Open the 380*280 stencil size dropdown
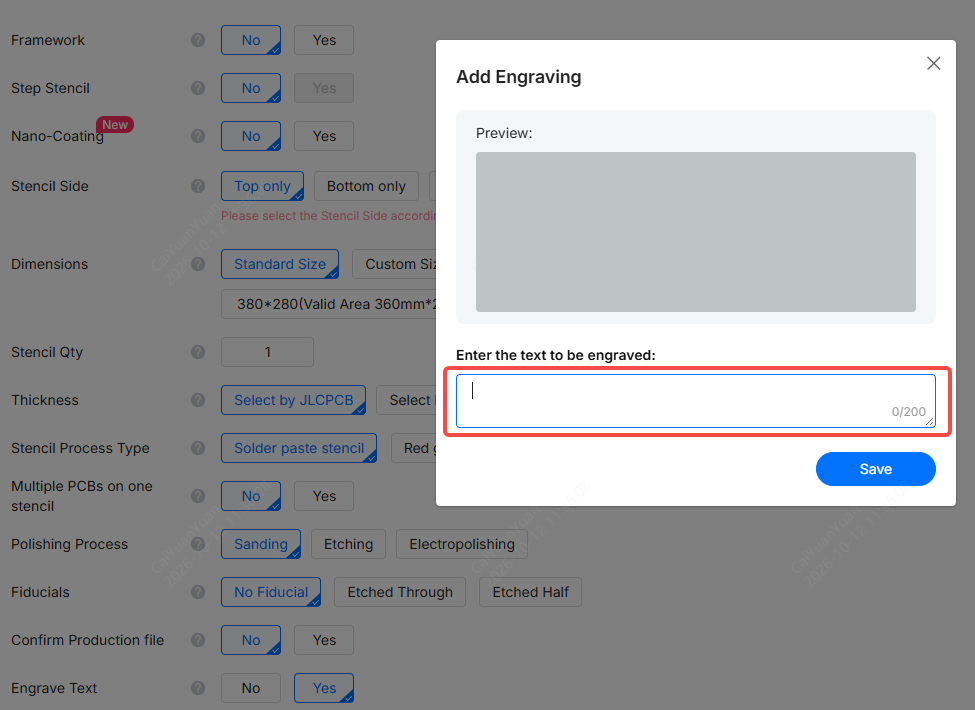Screen dimensions: 975x710 [x=328, y=304]
